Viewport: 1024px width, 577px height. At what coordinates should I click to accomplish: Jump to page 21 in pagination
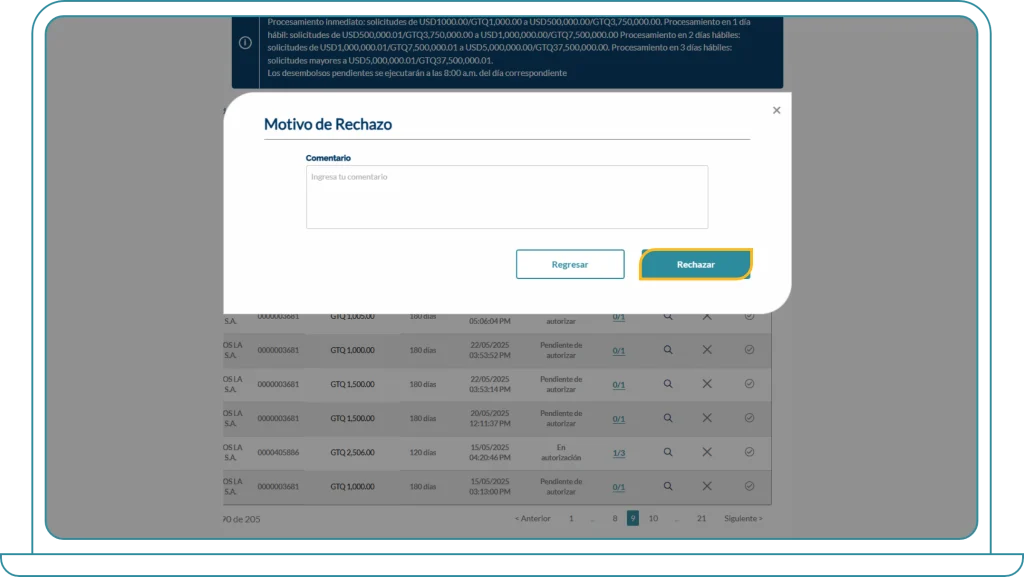(701, 518)
